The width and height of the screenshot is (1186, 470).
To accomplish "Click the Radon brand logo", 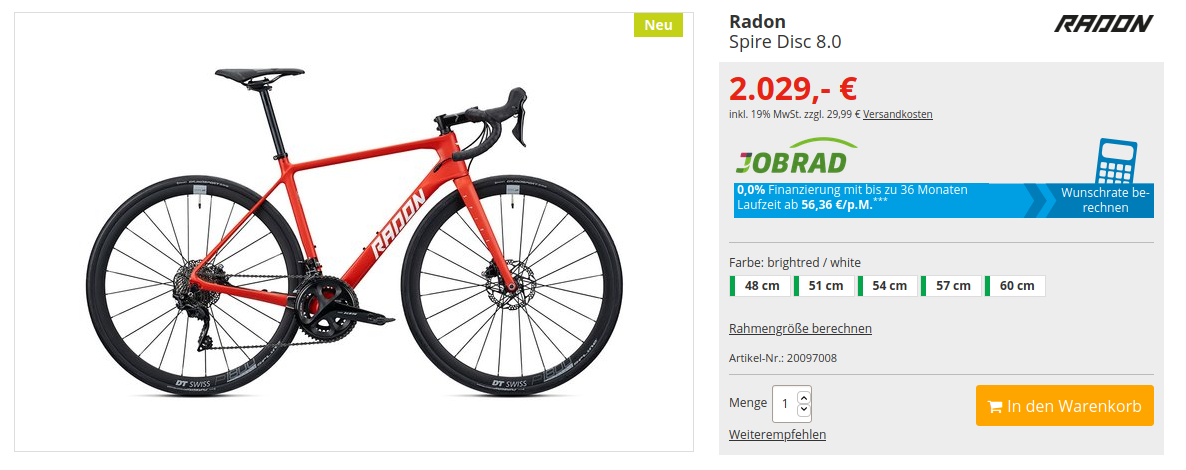I will tap(1104, 23).
